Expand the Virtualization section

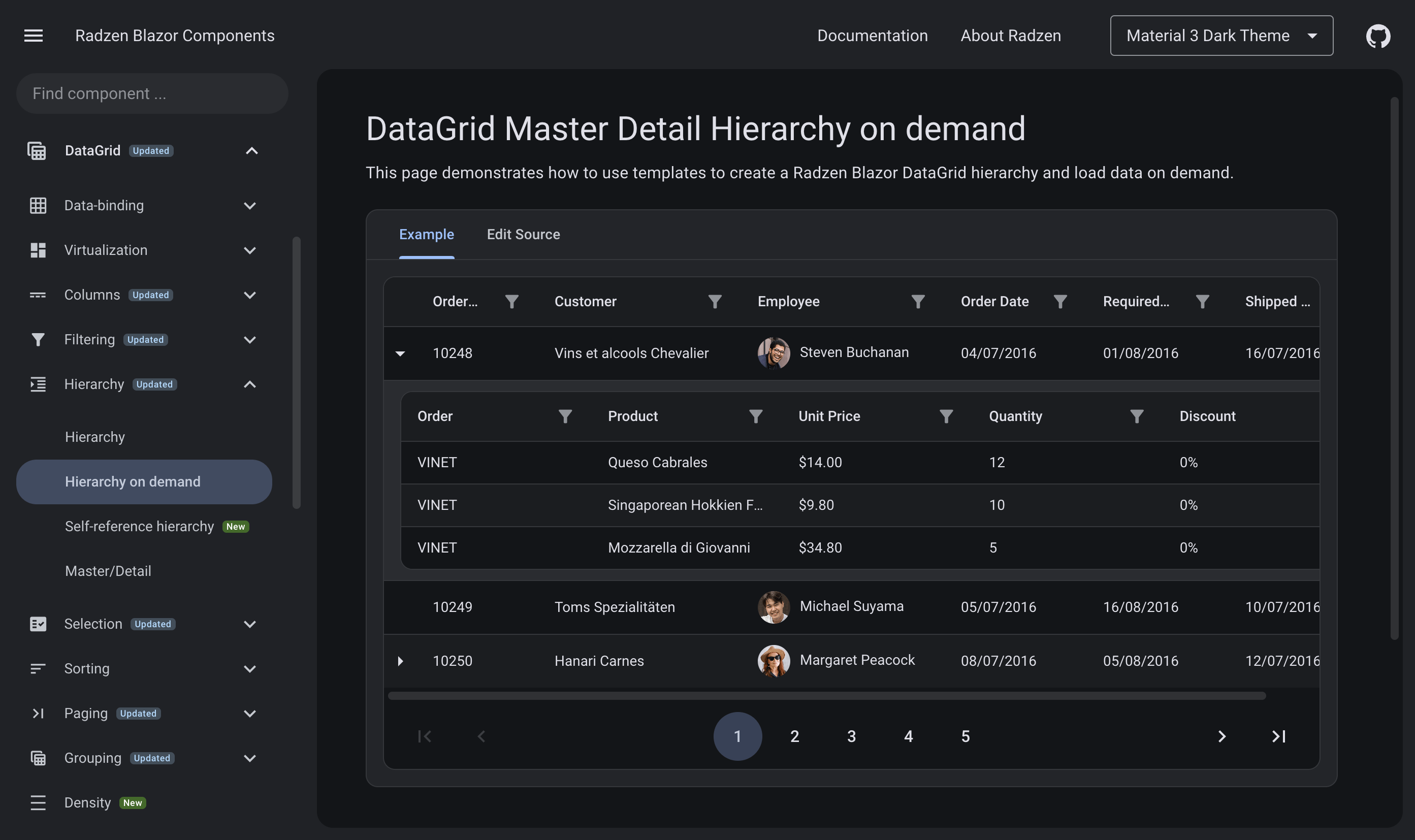[249, 250]
